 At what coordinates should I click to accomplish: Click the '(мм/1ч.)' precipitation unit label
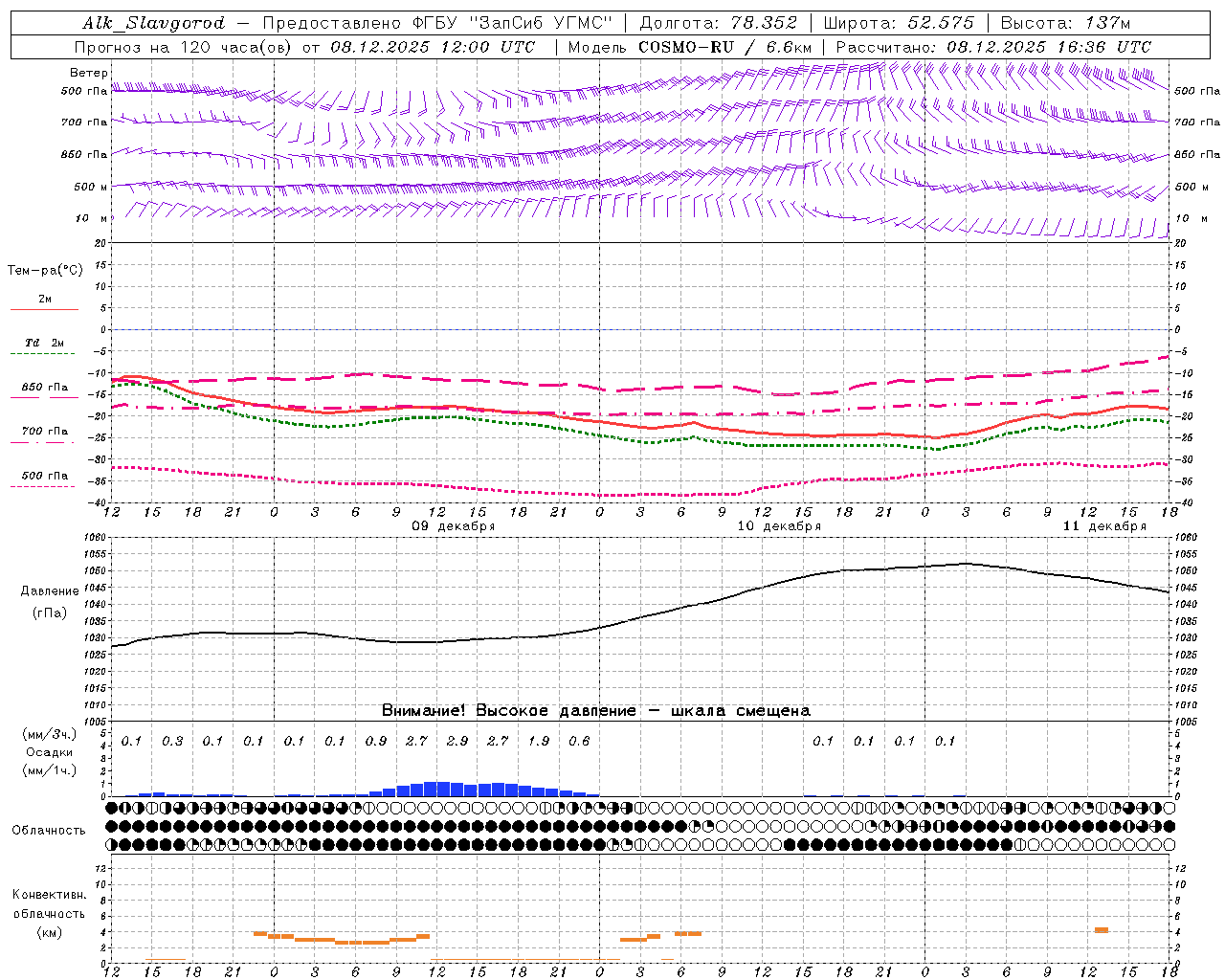pos(50,770)
